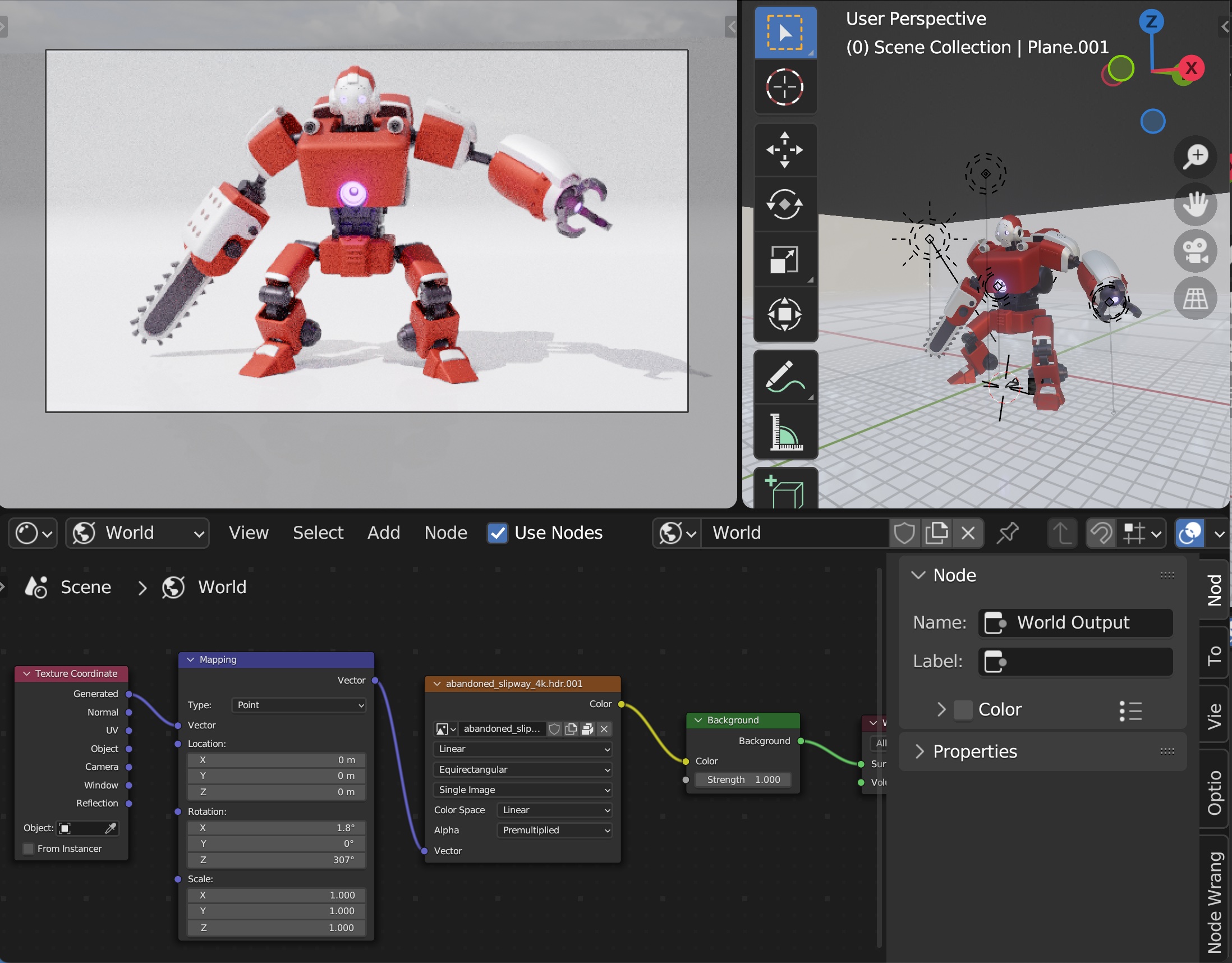The height and width of the screenshot is (963, 1232).
Task: Open the Node menu in the header
Action: pos(445,533)
